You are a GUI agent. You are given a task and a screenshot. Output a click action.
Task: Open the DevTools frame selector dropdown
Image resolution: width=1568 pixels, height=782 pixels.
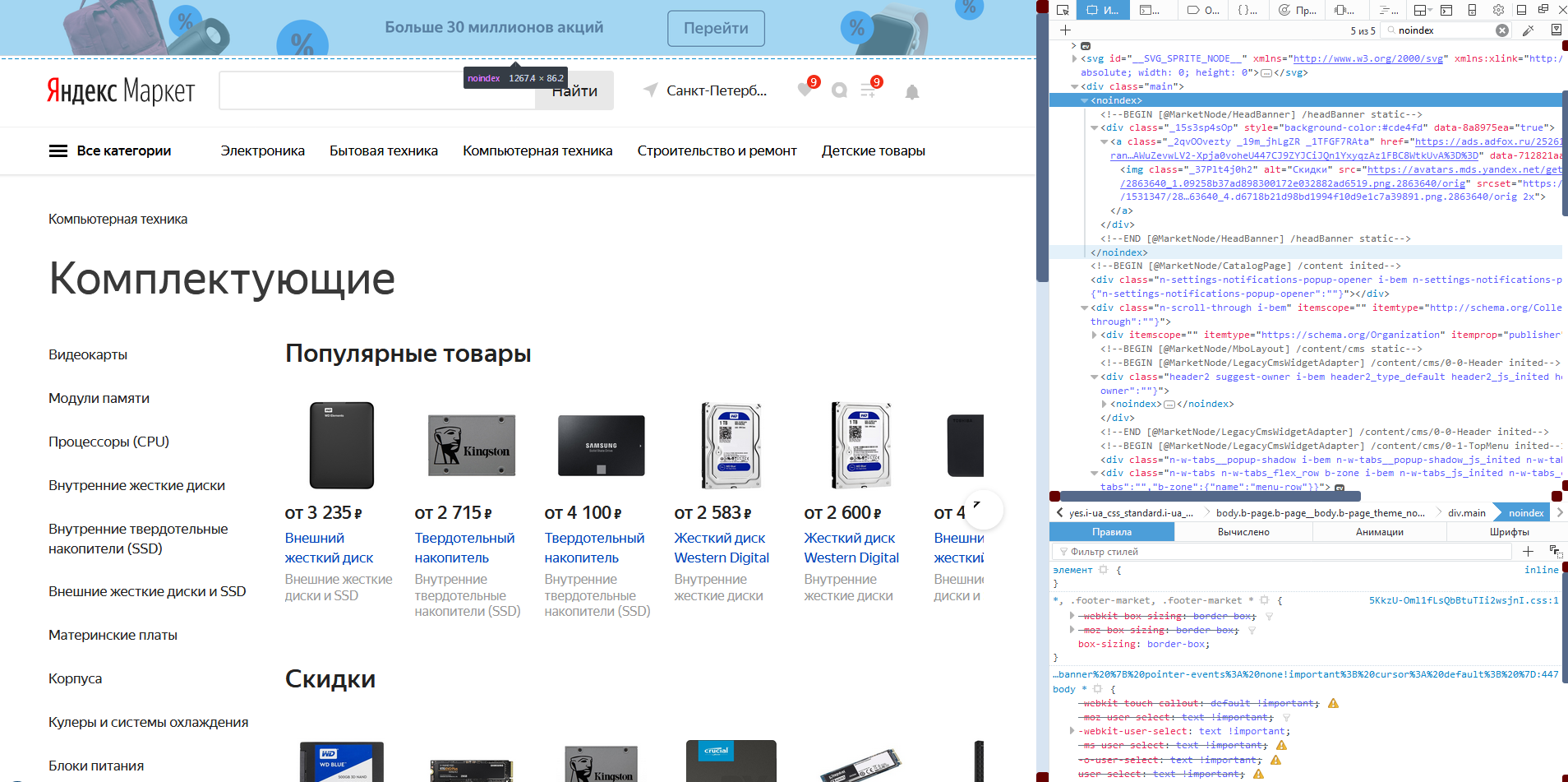tap(1423, 10)
